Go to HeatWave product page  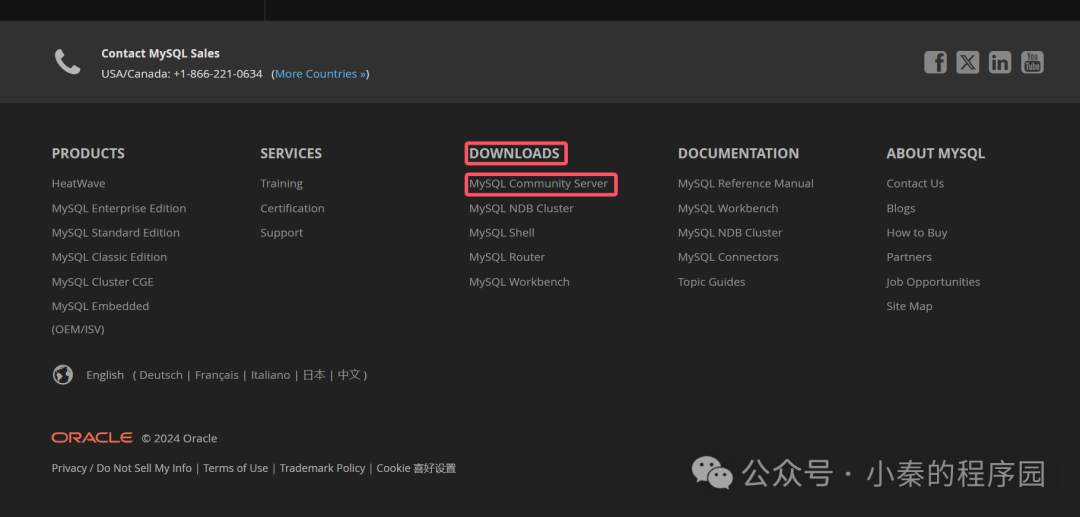point(79,184)
